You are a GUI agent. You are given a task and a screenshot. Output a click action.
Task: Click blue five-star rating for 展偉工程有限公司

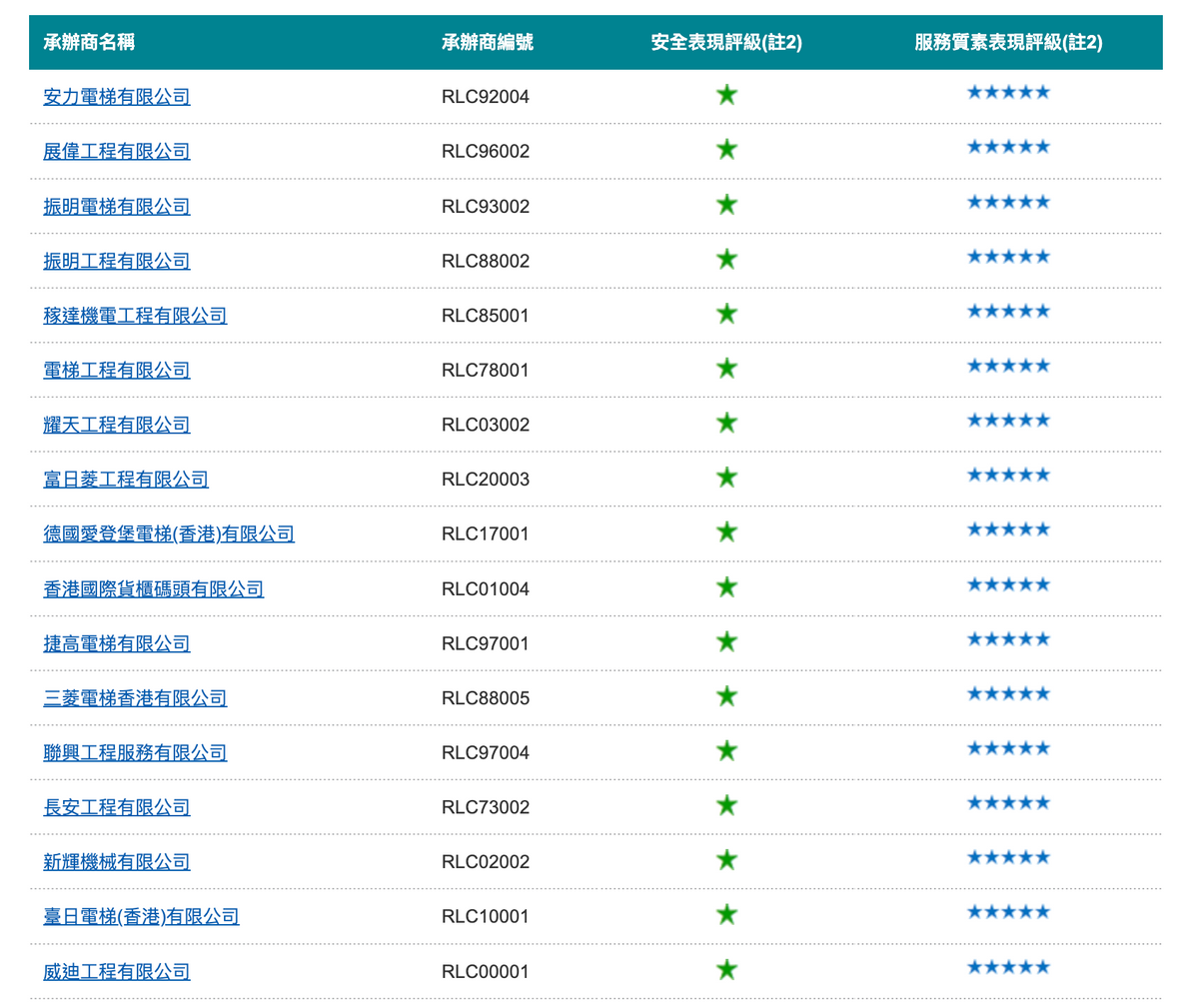(1009, 147)
